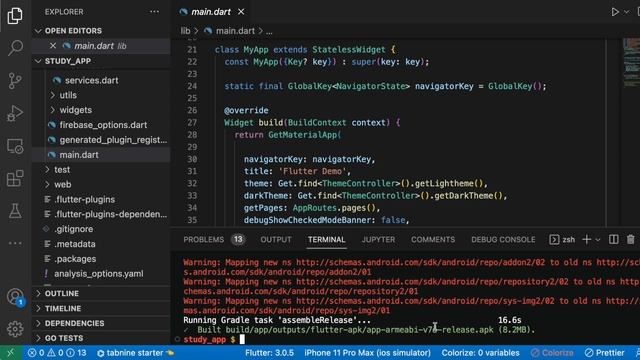Open the Extensions view icon
Screen dimensions: 640x360
pyautogui.click(x=15, y=179)
